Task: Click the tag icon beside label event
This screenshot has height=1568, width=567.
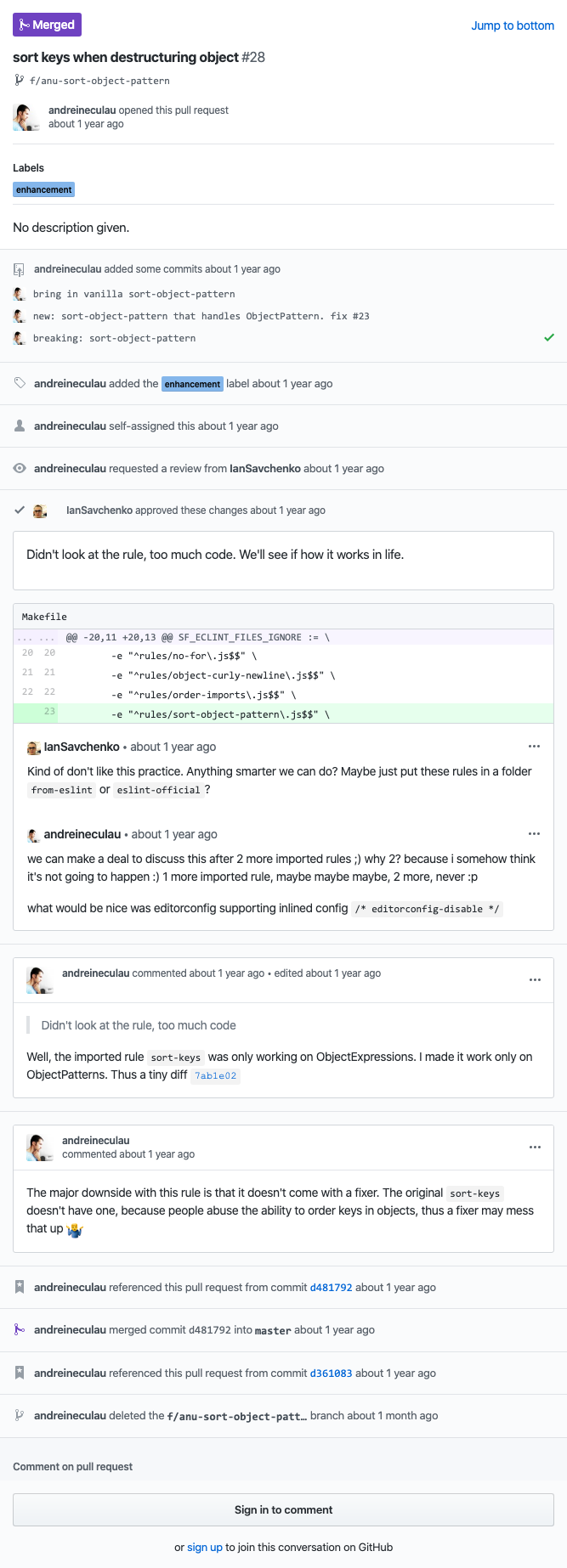Action: click(20, 383)
